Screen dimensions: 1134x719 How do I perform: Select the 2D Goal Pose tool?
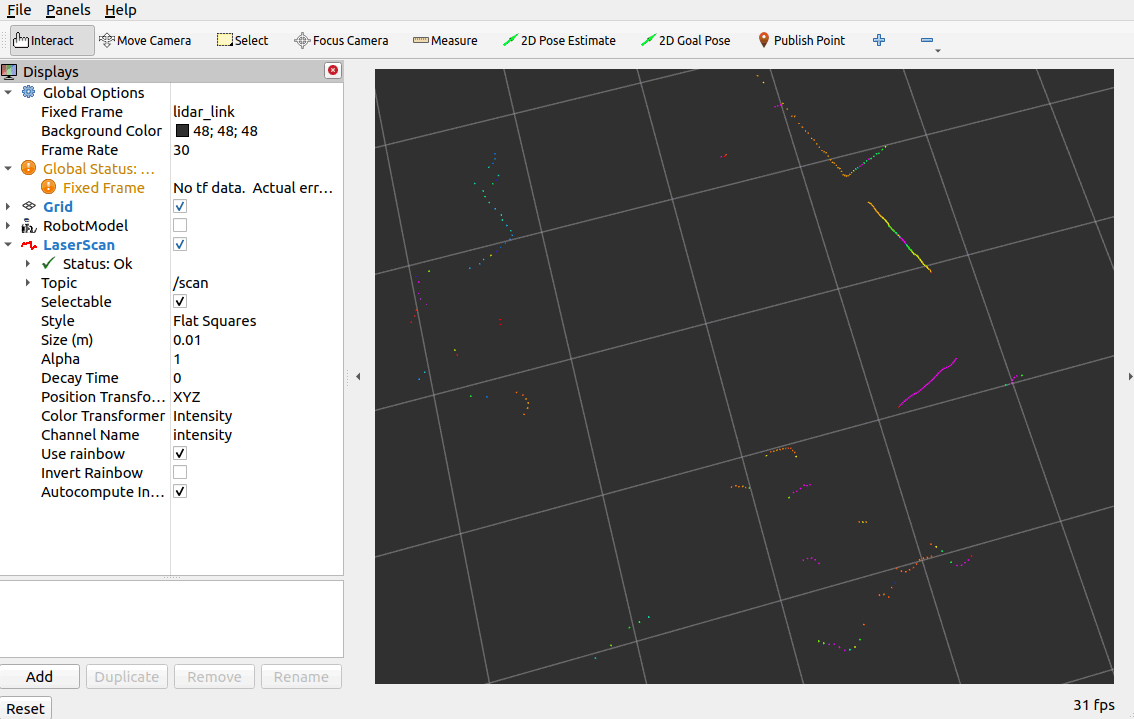point(686,41)
